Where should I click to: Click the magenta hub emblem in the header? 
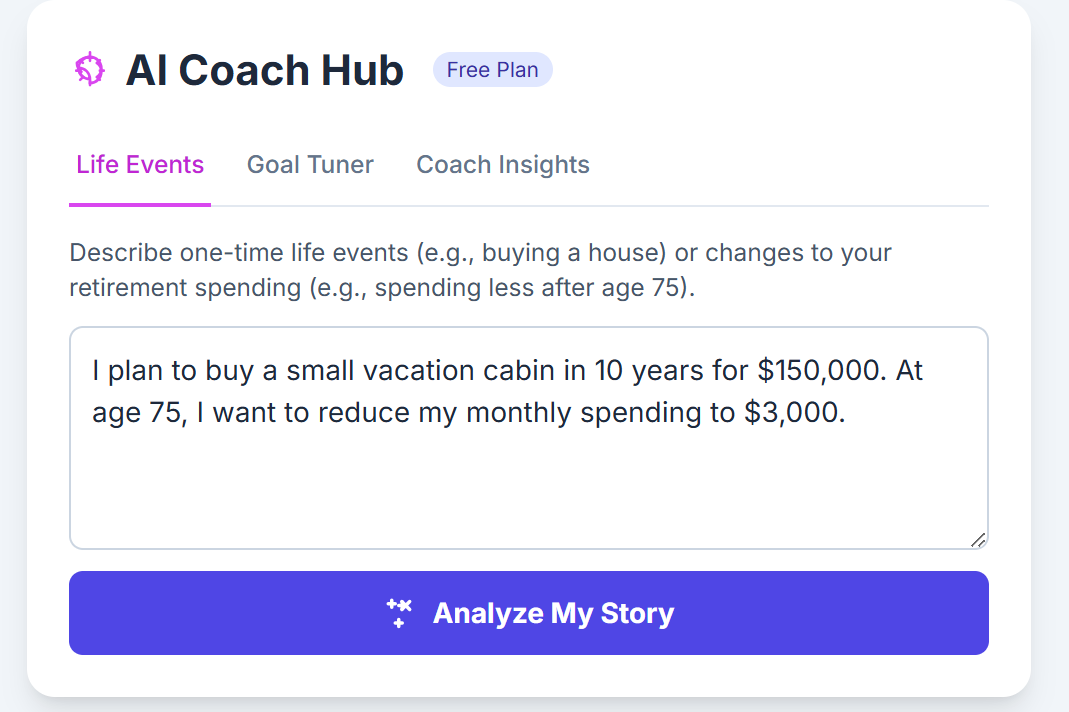[x=89, y=69]
